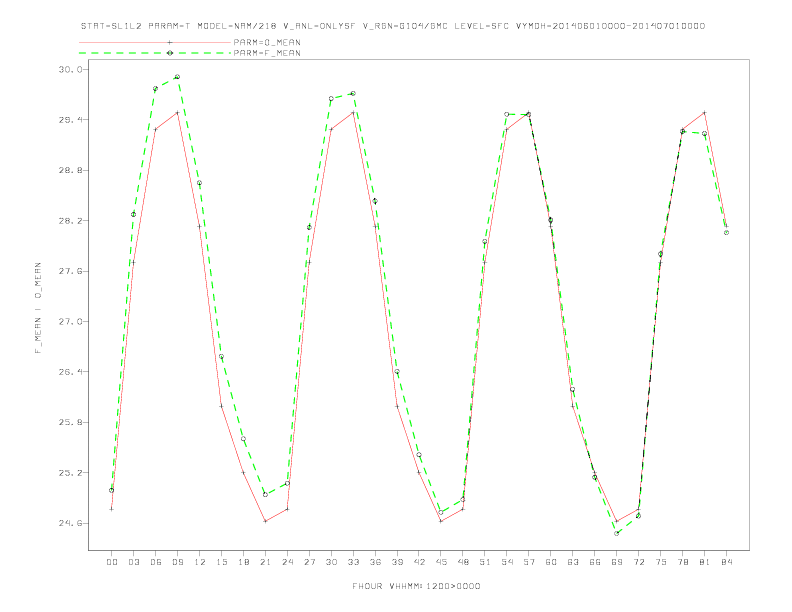Click the 27 forecast hour tick label
The width and height of the screenshot is (792, 612).
[309, 562]
